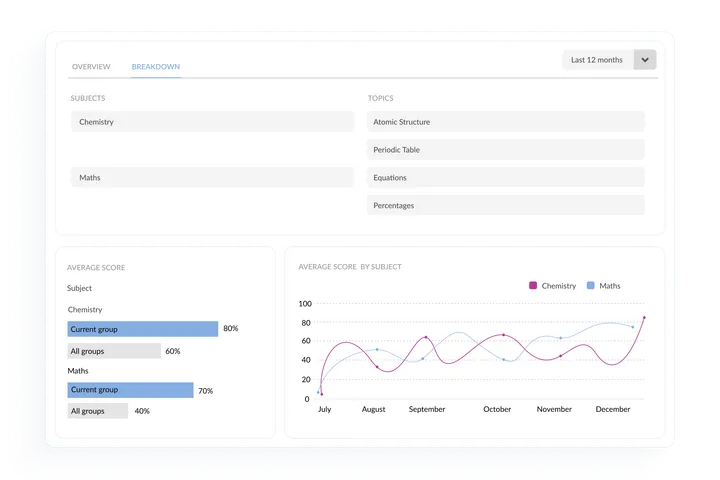Click the August axis label

373,409
